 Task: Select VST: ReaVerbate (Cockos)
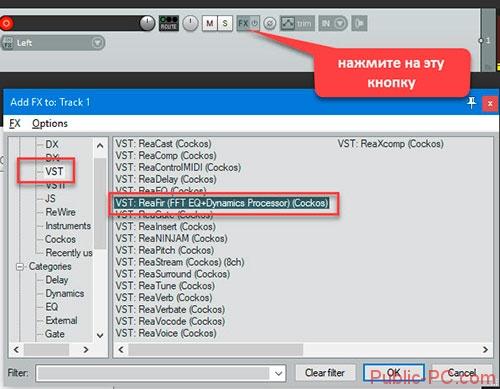[170, 309]
